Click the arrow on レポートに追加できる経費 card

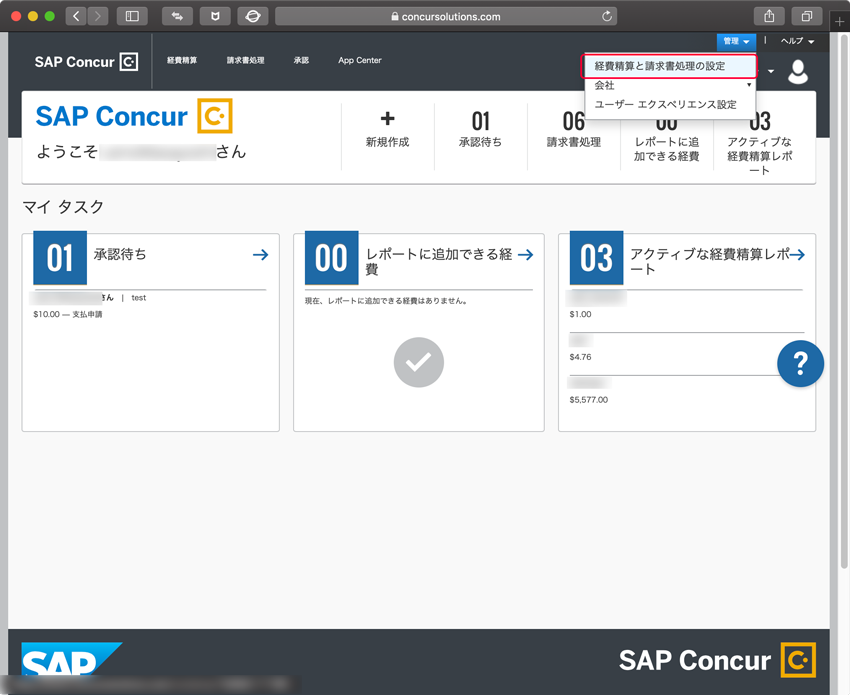click(525, 254)
